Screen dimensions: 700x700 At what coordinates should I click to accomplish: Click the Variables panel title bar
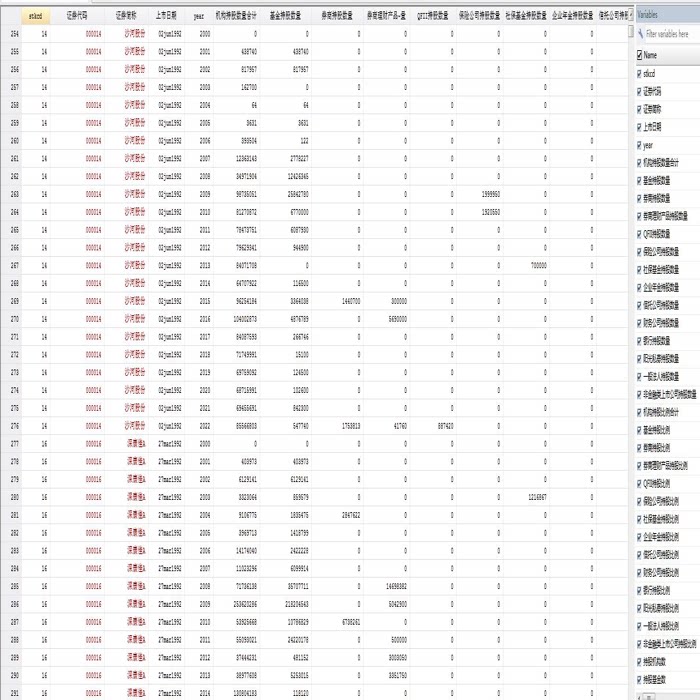tap(668, 14)
